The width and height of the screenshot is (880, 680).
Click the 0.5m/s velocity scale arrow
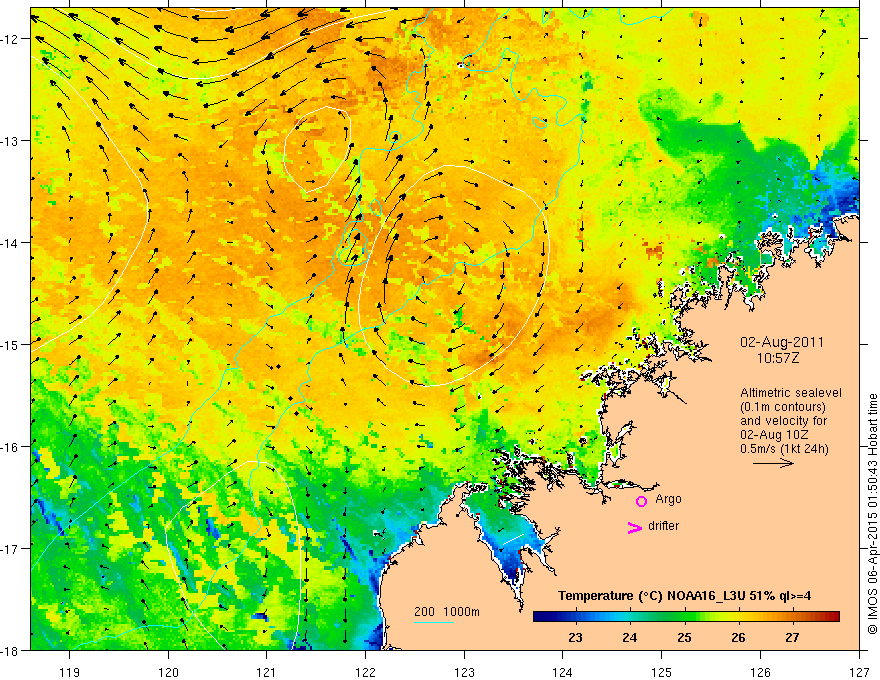click(x=773, y=463)
